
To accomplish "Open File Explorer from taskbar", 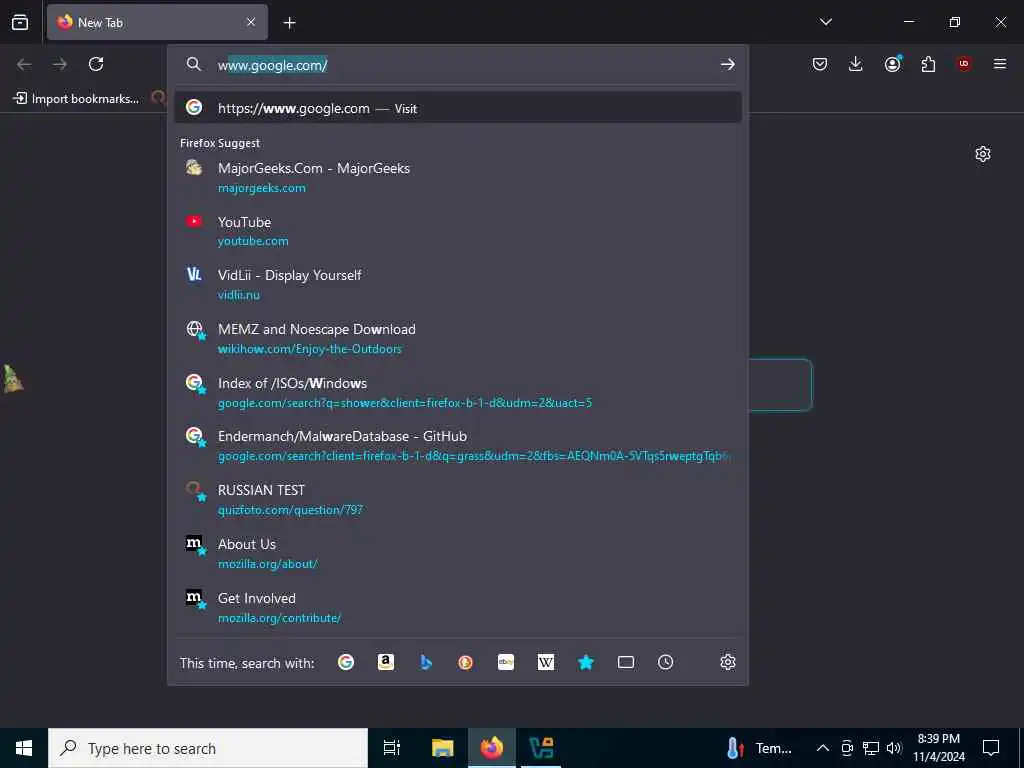I will click(x=443, y=748).
